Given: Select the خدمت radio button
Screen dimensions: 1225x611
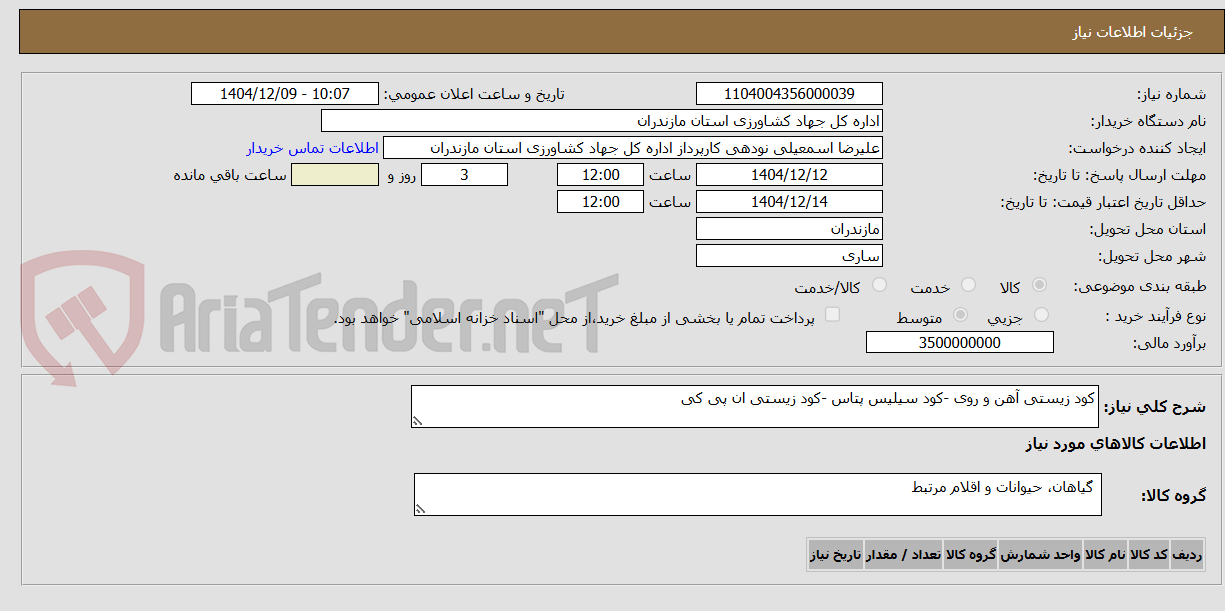Looking at the screenshot, I should click(967, 286).
